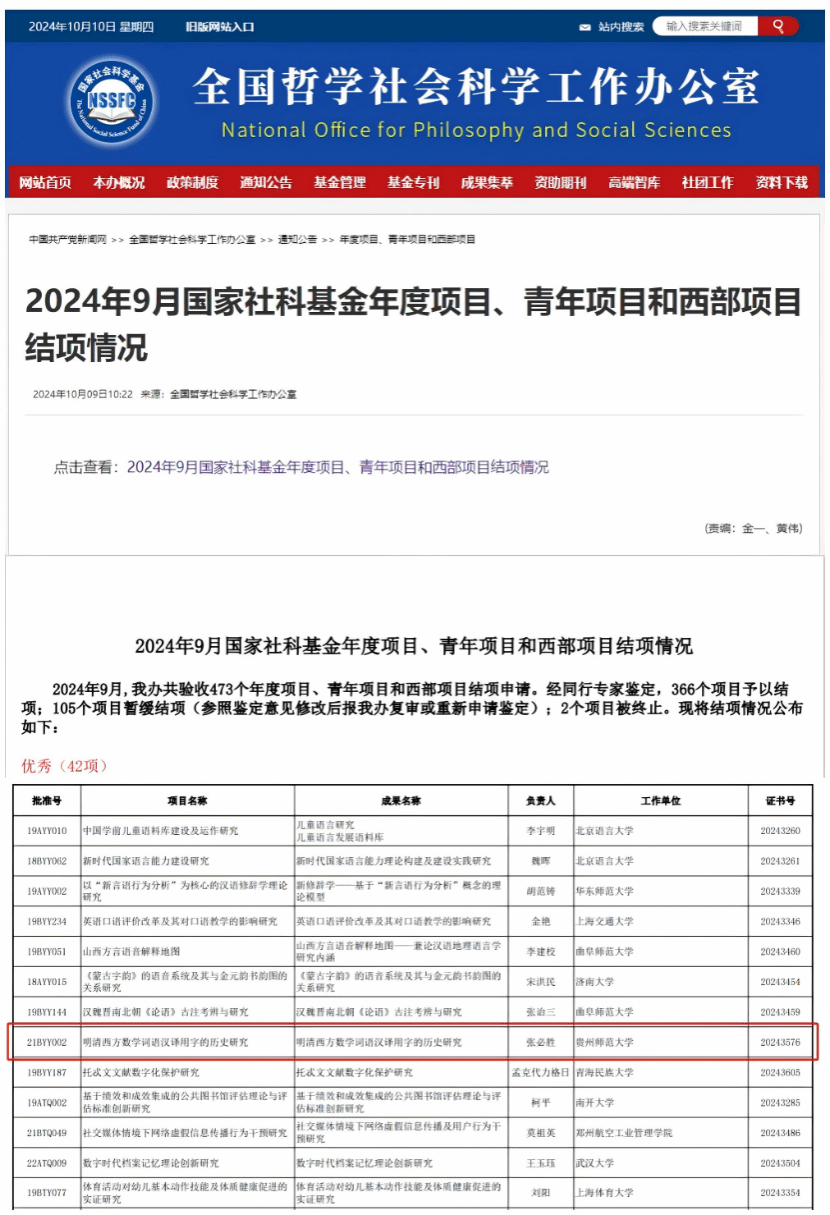
Task: Open the 通知公告 menu item
Action: click(266, 182)
